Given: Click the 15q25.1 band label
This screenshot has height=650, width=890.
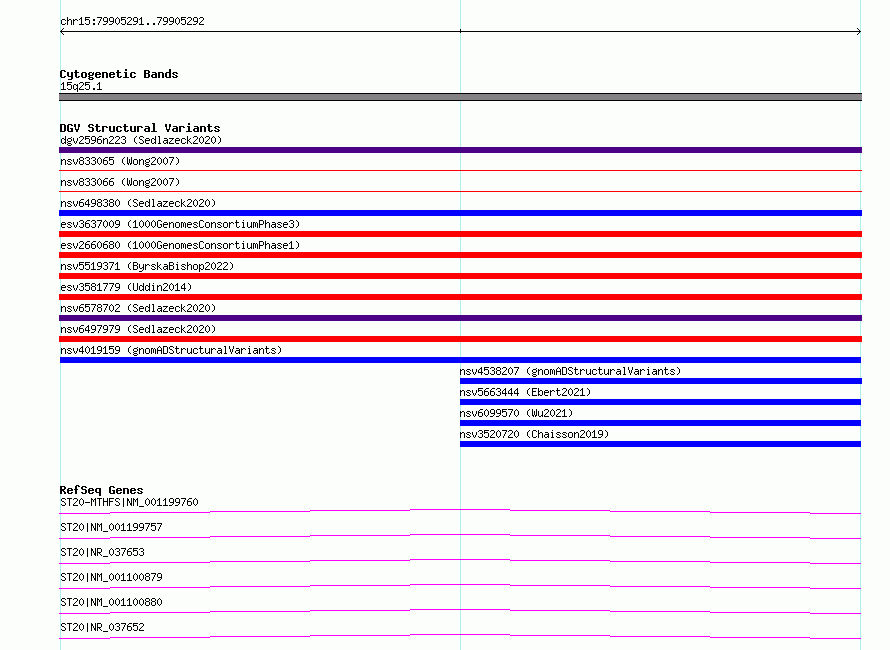Looking at the screenshot, I should (81, 86).
